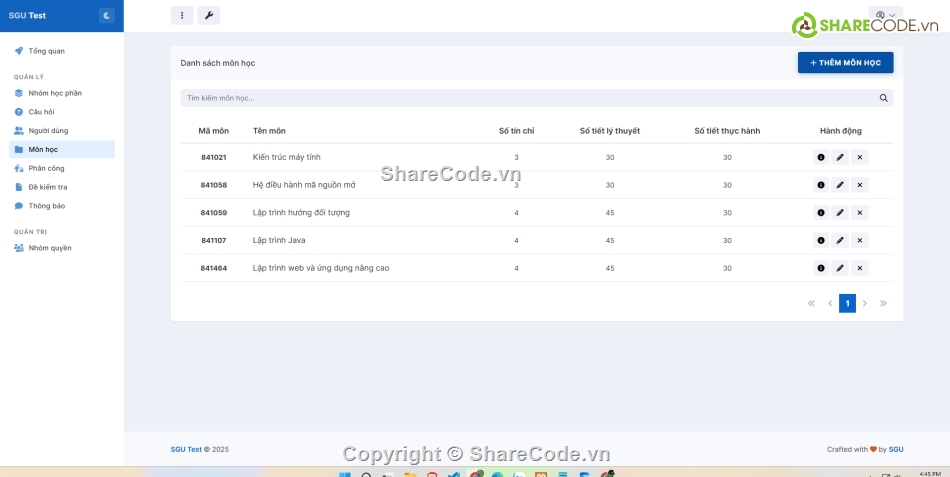The image size is (950, 477).
Task: Open Tổng quan in the sidebar
Action: point(46,51)
